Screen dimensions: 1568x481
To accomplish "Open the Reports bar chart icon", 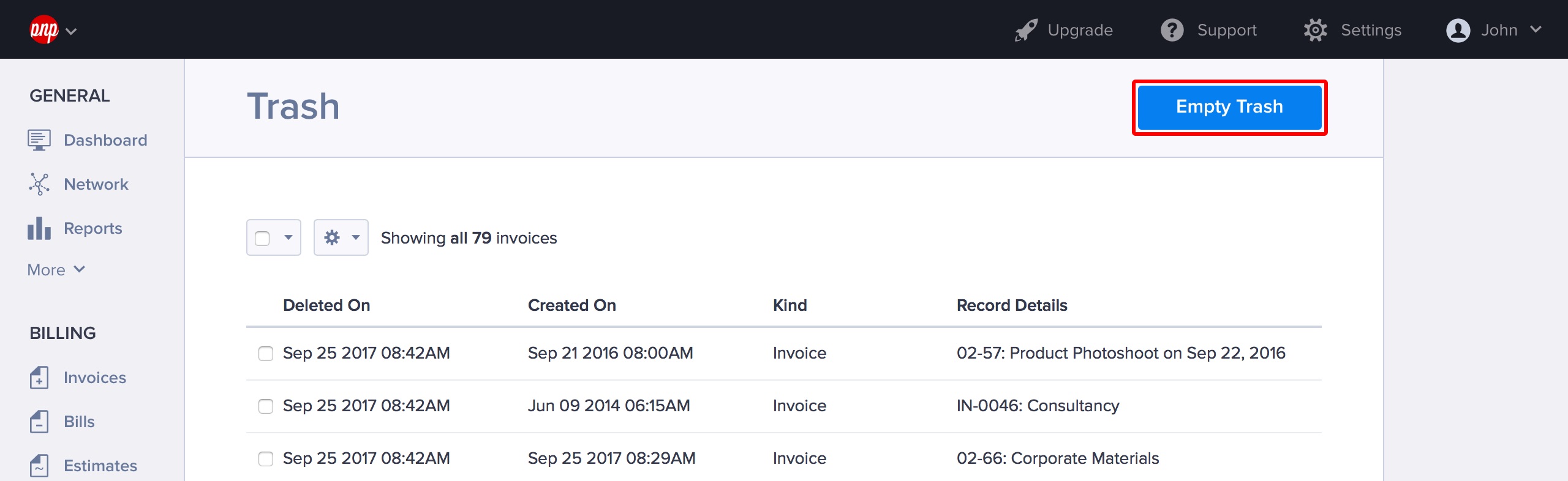I will point(39,228).
